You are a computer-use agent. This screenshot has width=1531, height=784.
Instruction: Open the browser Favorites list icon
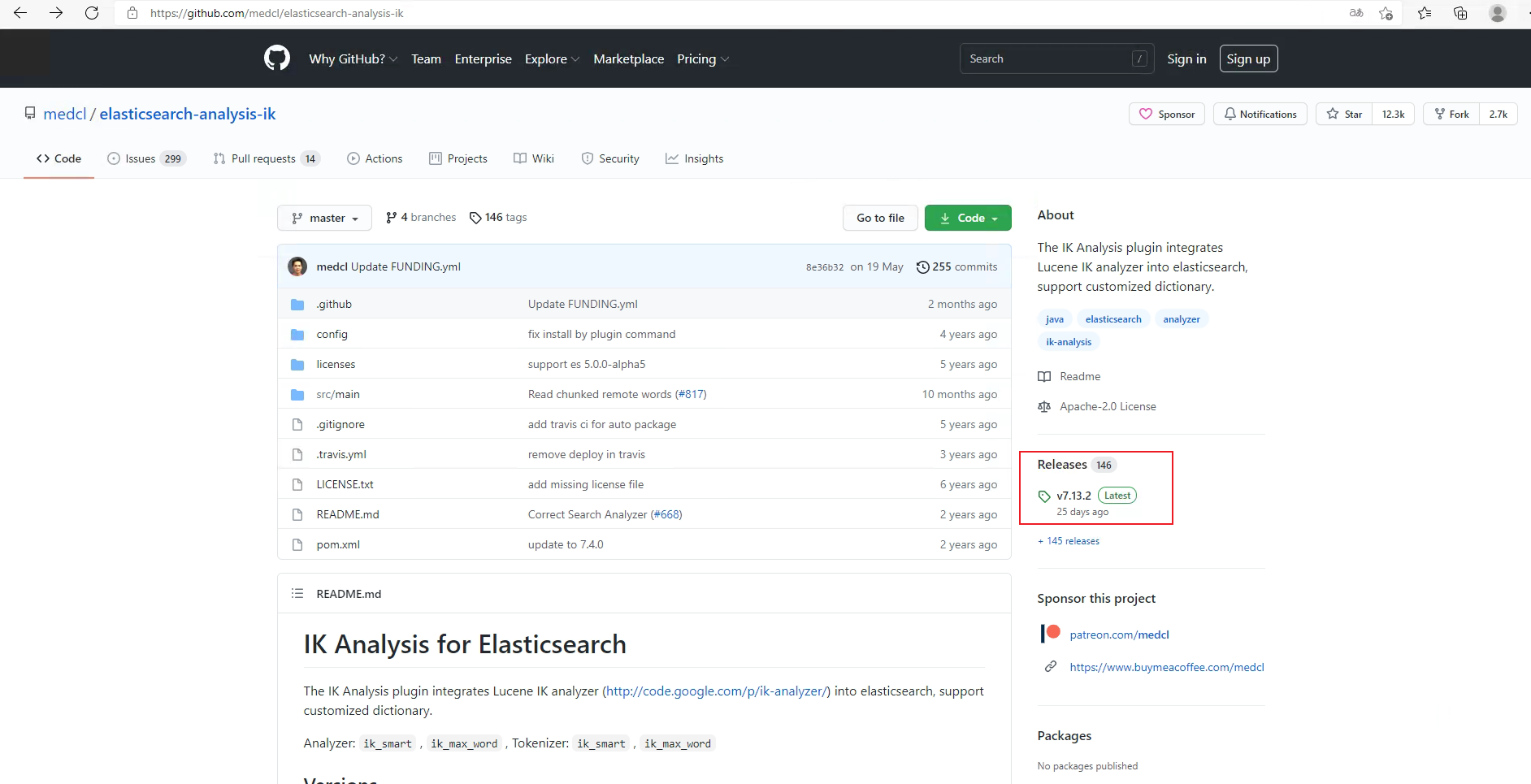coord(1425,13)
